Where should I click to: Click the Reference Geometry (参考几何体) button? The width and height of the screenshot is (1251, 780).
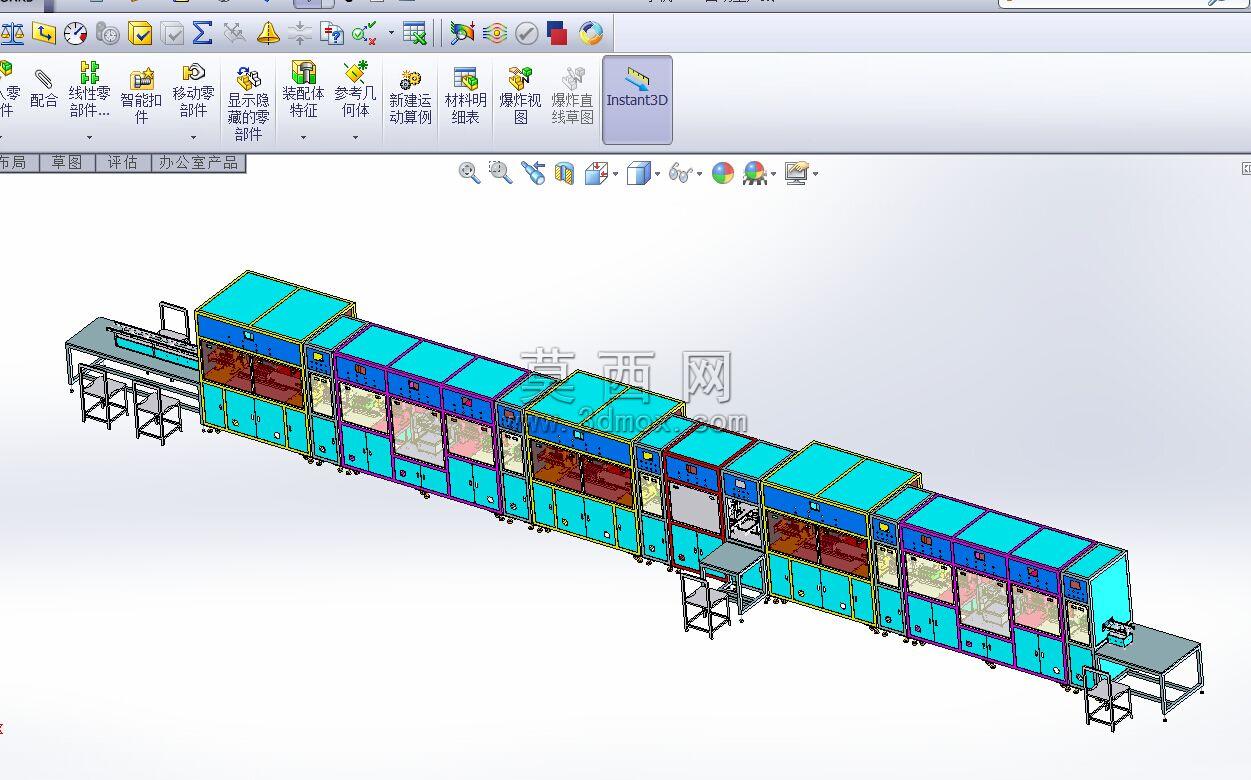[x=355, y=95]
